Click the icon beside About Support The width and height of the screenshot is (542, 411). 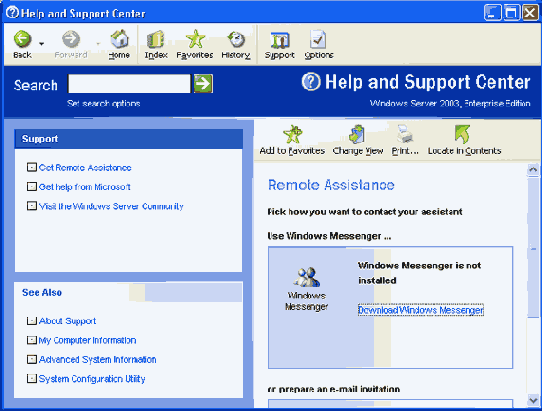coord(31,321)
